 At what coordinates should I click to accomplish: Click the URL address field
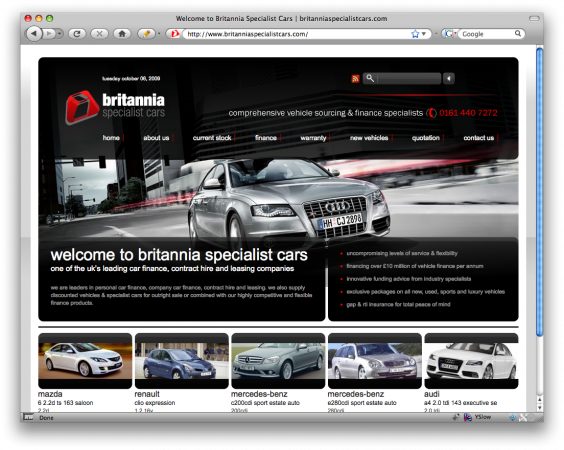296,34
